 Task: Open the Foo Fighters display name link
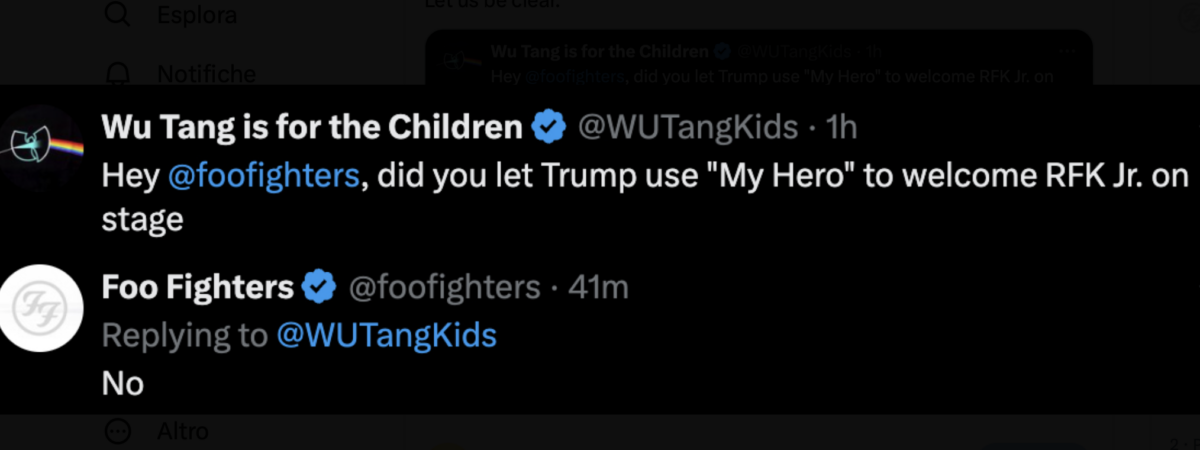point(197,288)
